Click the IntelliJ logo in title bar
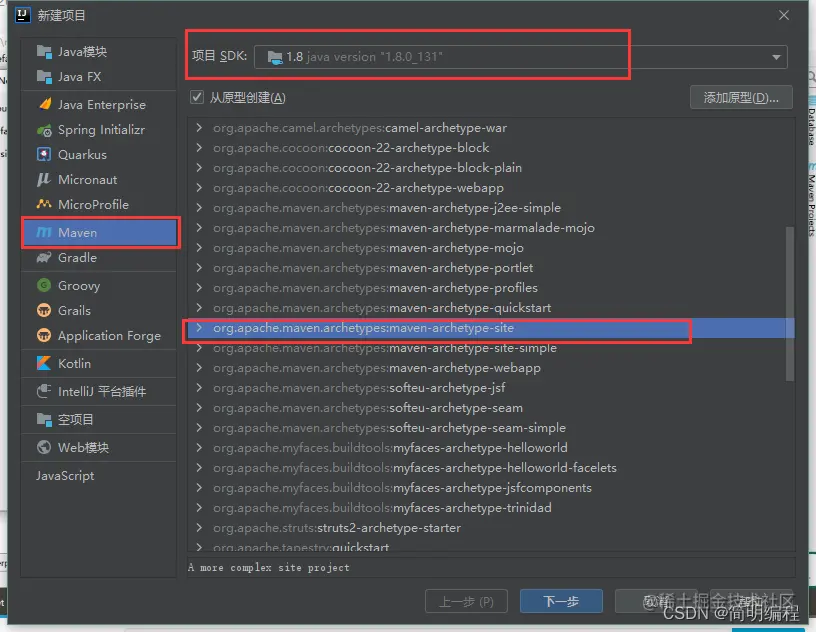The image size is (816, 632). pyautogui.click(x=22, y=15)
